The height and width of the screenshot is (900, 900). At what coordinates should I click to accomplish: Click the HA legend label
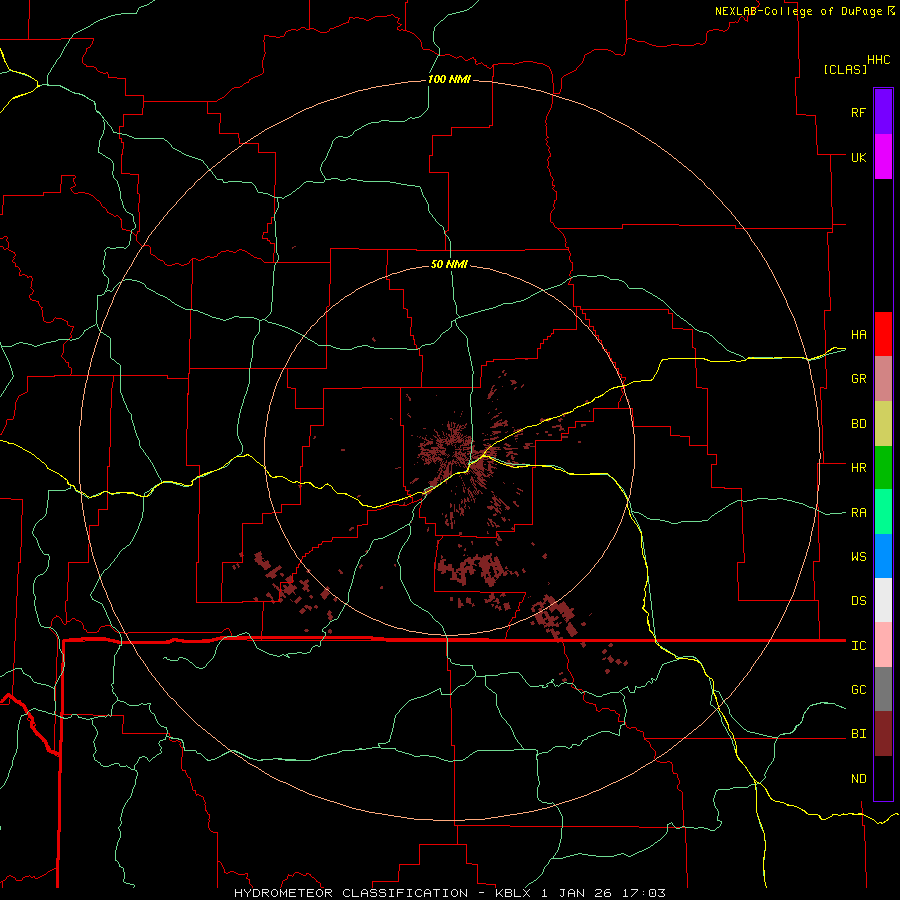(858, 334)
